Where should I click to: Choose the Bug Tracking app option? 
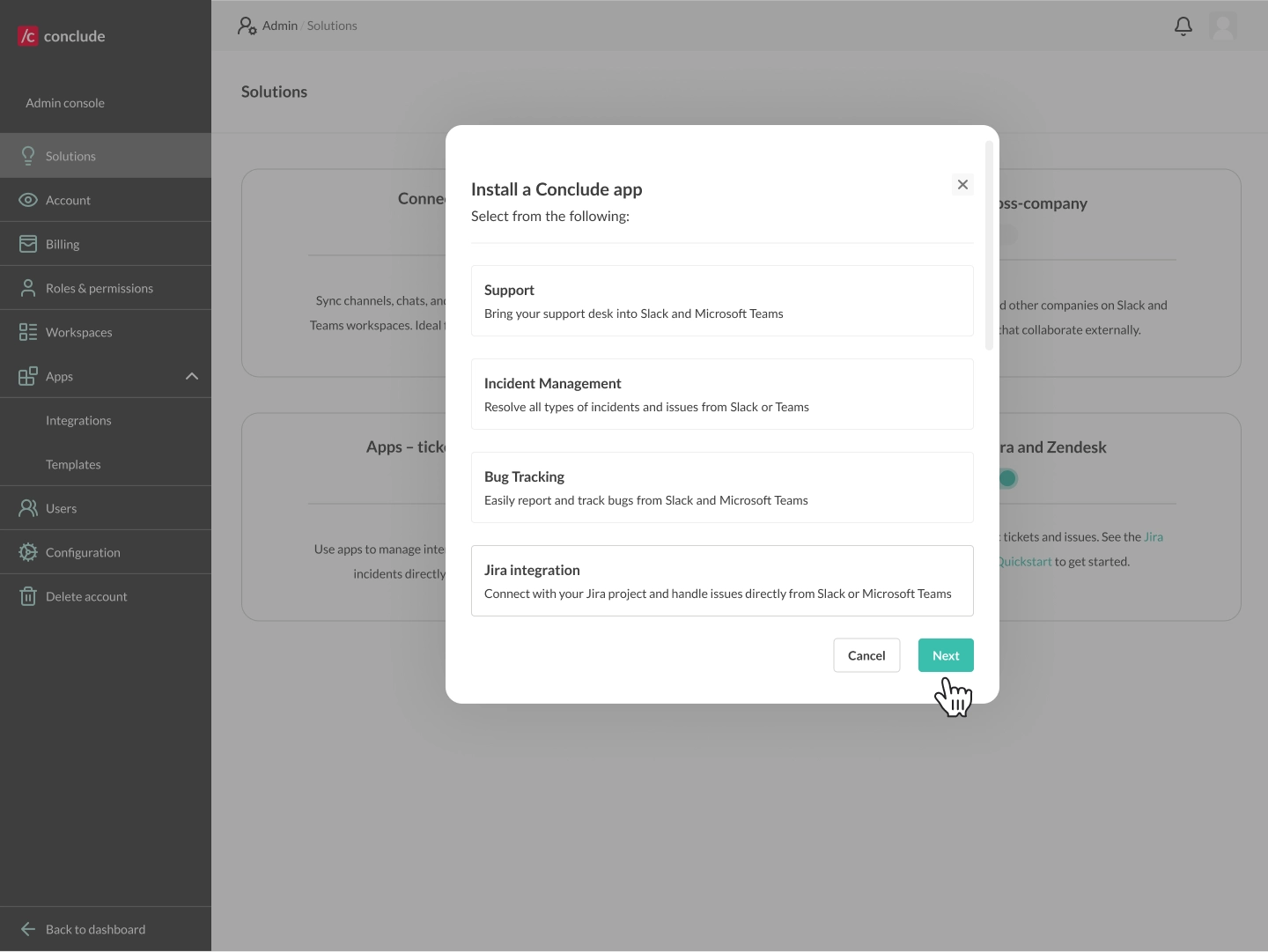click(722, 487)
